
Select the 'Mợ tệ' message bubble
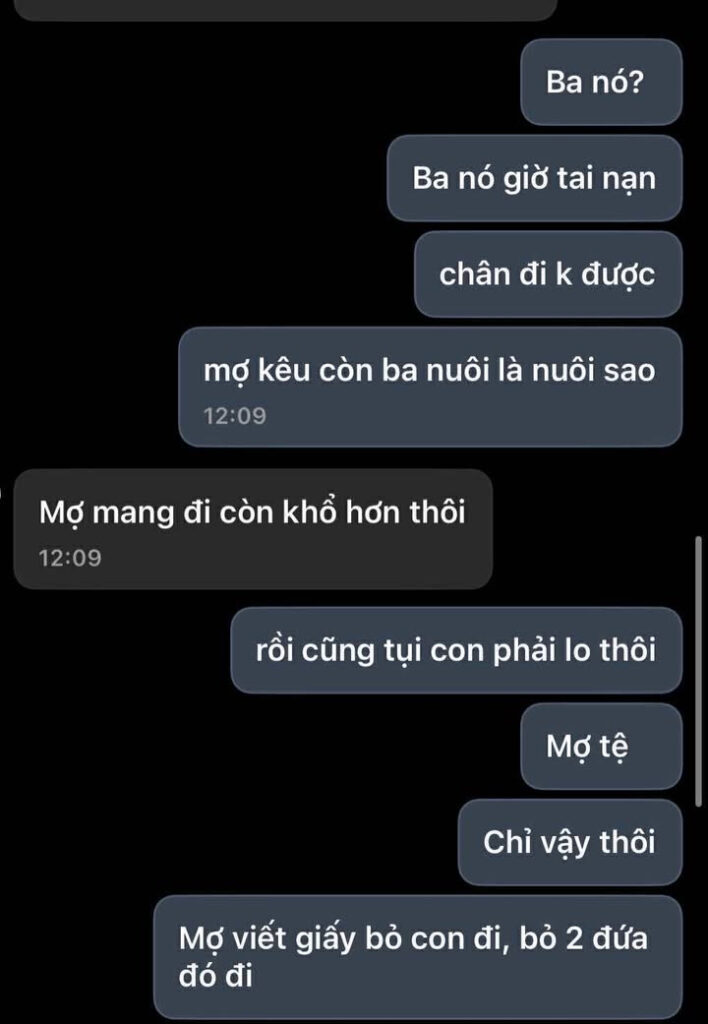[x=601, y=746]
